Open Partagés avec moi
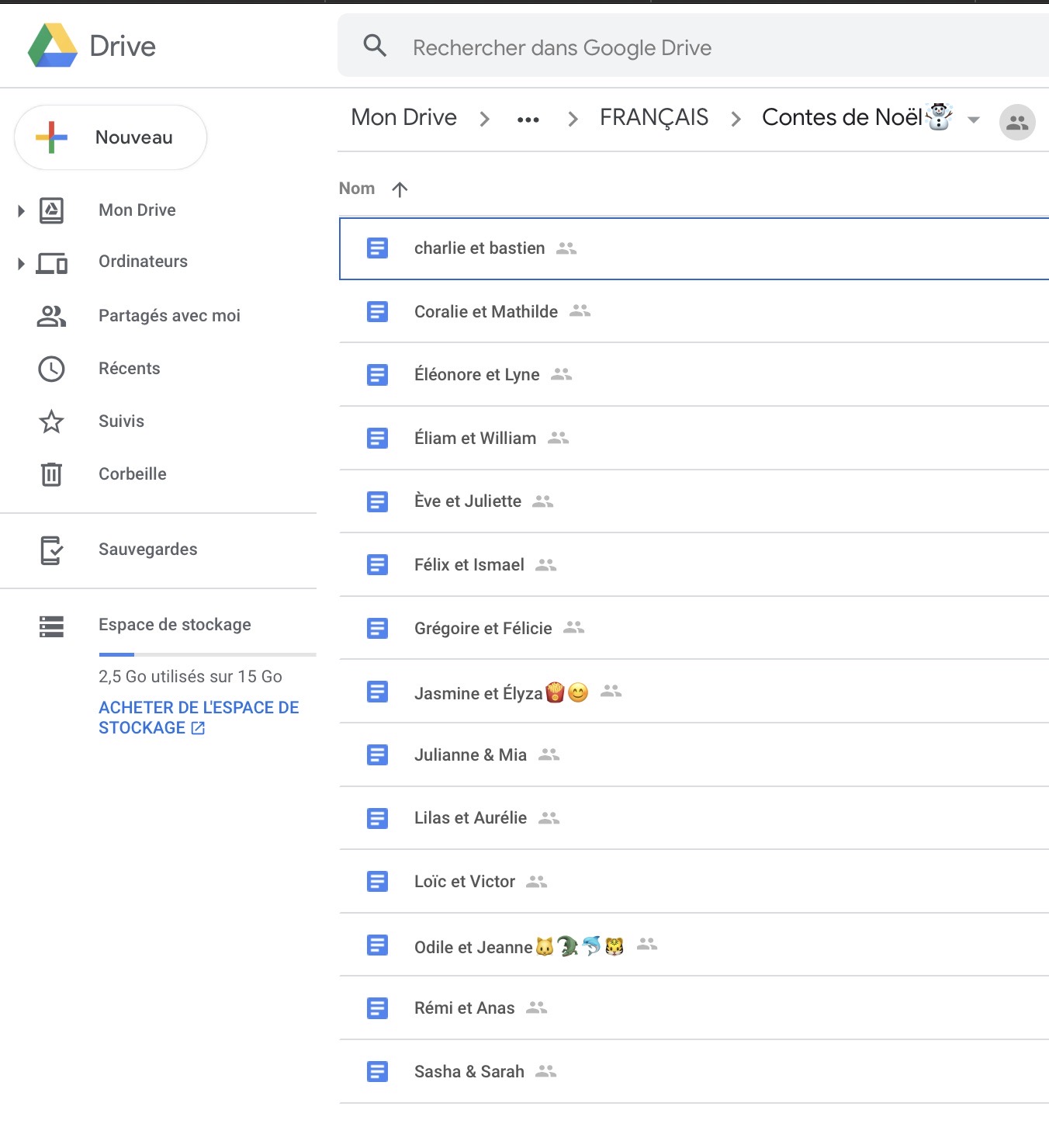Image resolution: width=1049 pixels, height=1148 pixels. 169,316
